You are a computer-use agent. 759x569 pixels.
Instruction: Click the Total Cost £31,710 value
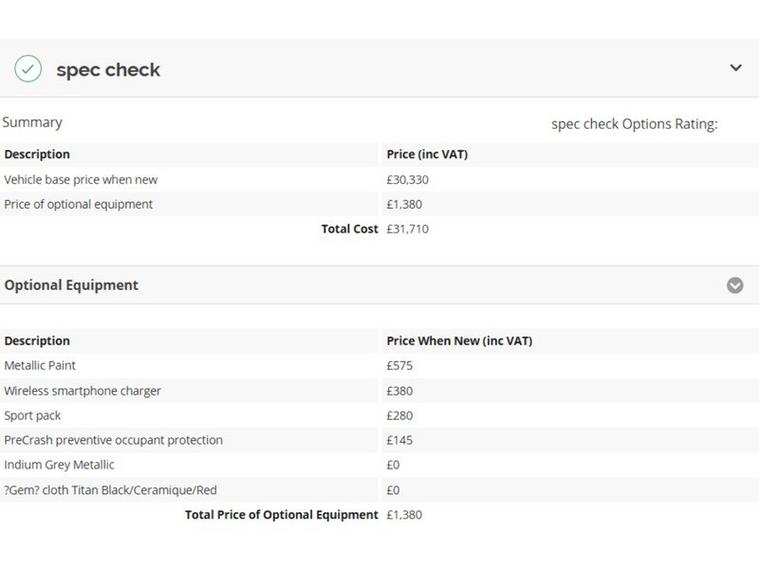click(407, 229)
